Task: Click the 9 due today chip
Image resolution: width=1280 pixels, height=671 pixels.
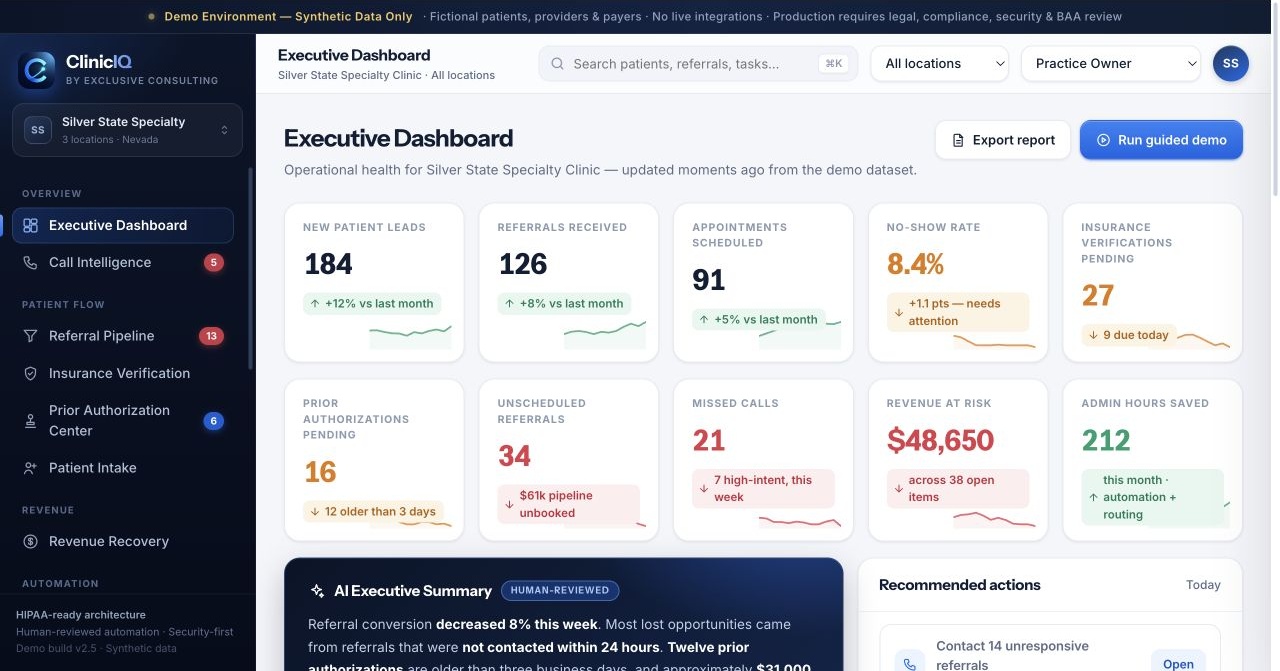Action: click(1130, 336)
